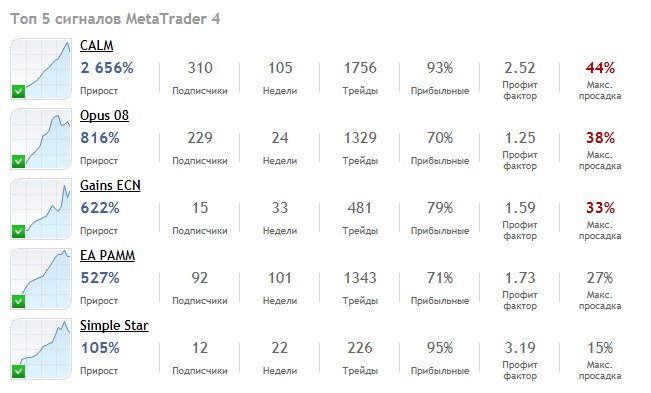The height and width of the screenshot is (393, 651).
Task: Open the EA PAMM signal link
Action: [107, 256]
